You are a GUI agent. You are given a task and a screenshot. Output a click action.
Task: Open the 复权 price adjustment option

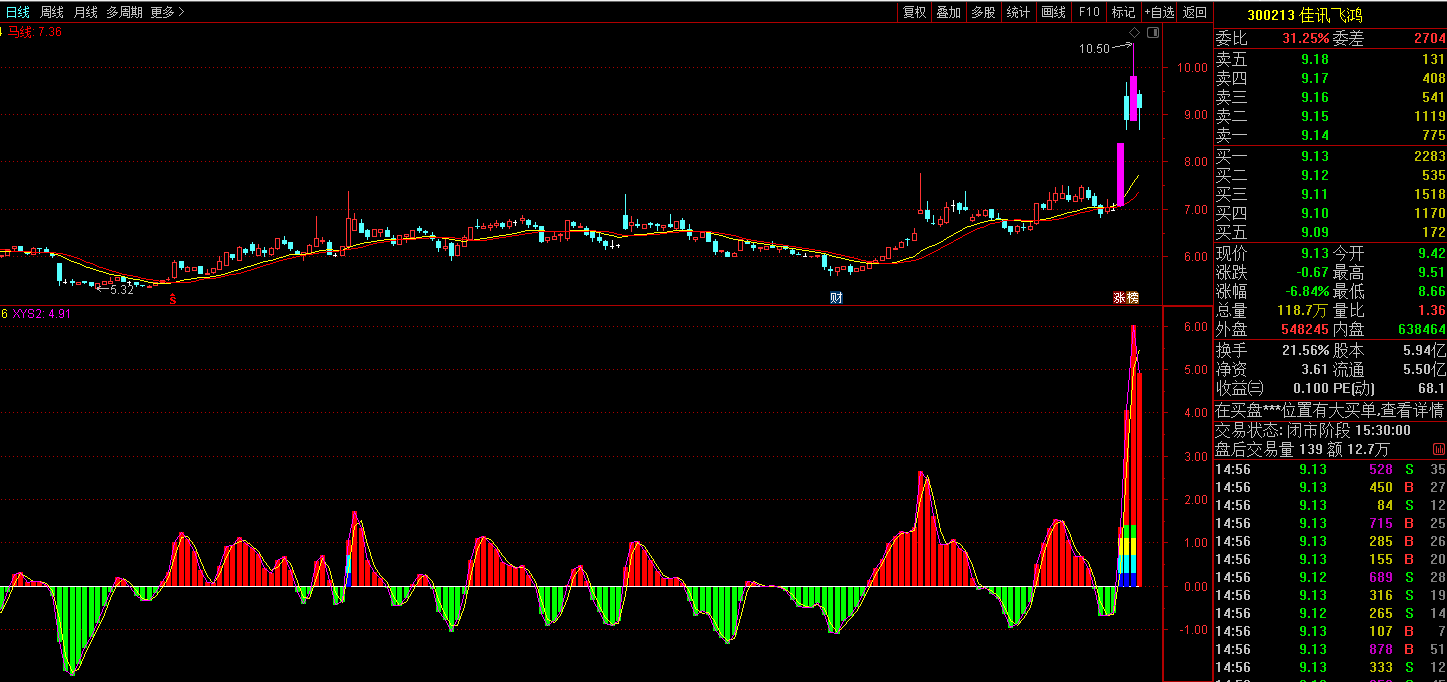coord(915,12)
